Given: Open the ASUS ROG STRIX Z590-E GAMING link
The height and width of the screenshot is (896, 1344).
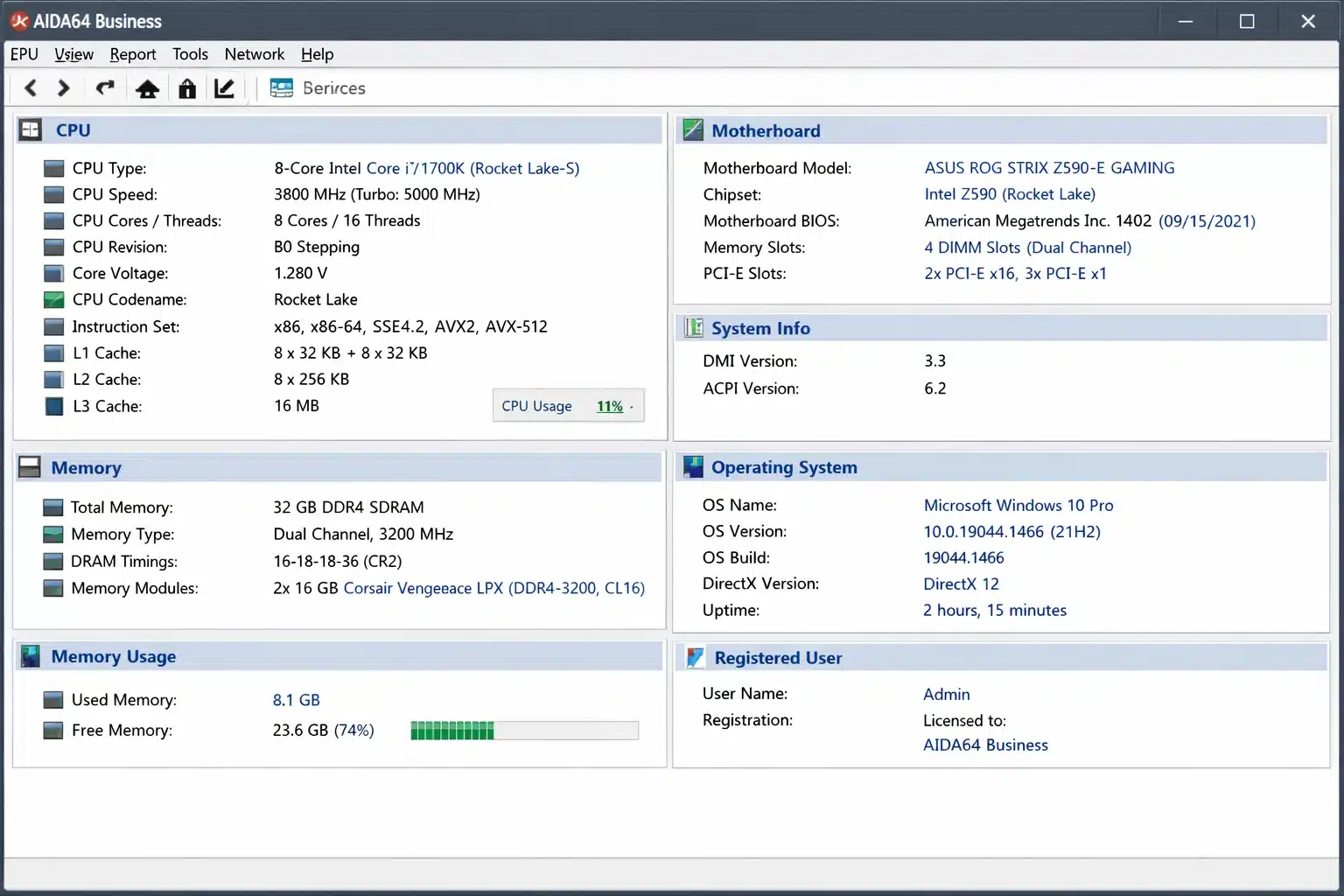Looking at the screenshot, I should [1049, 168].
